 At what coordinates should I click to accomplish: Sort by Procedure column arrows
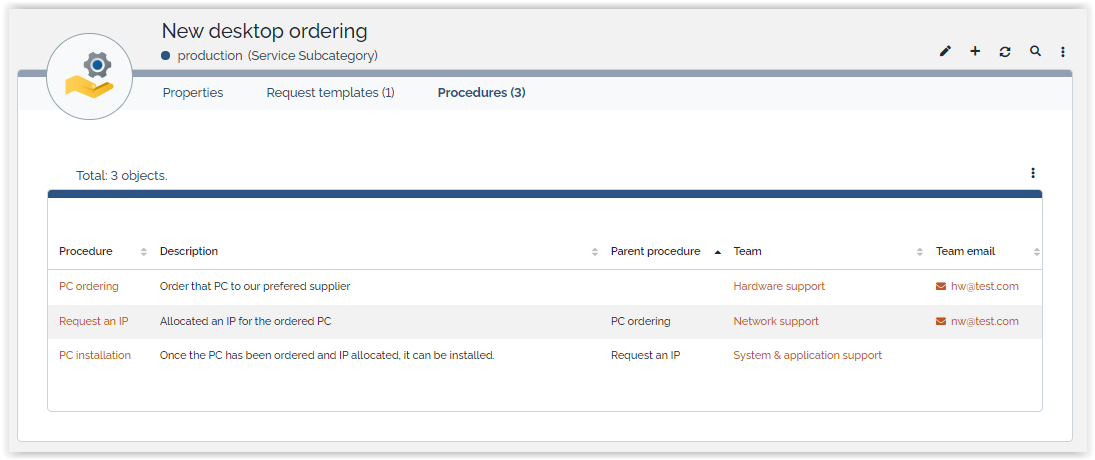pos(144,252)
